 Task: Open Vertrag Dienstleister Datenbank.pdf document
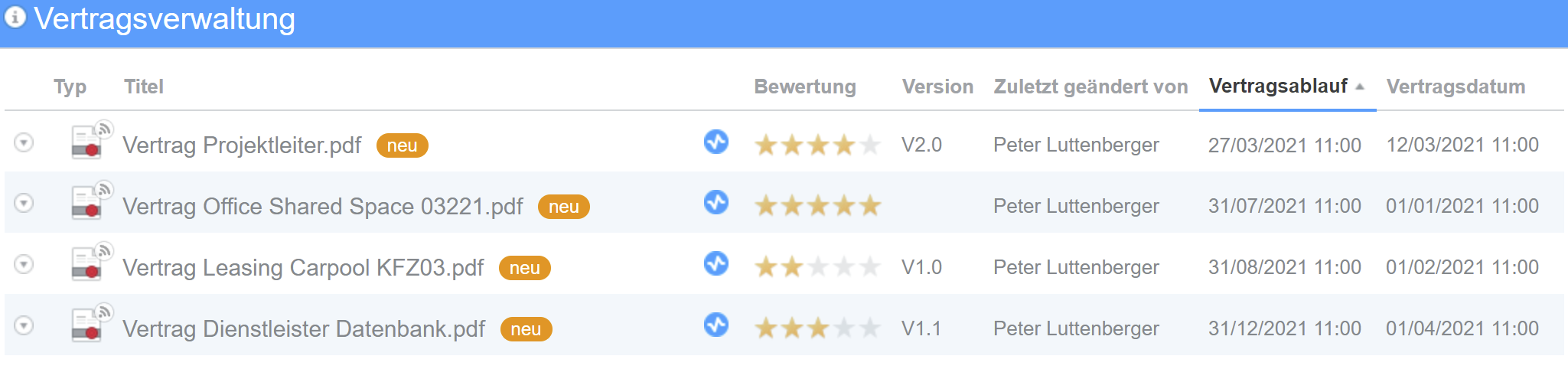[x=304, y=329]
